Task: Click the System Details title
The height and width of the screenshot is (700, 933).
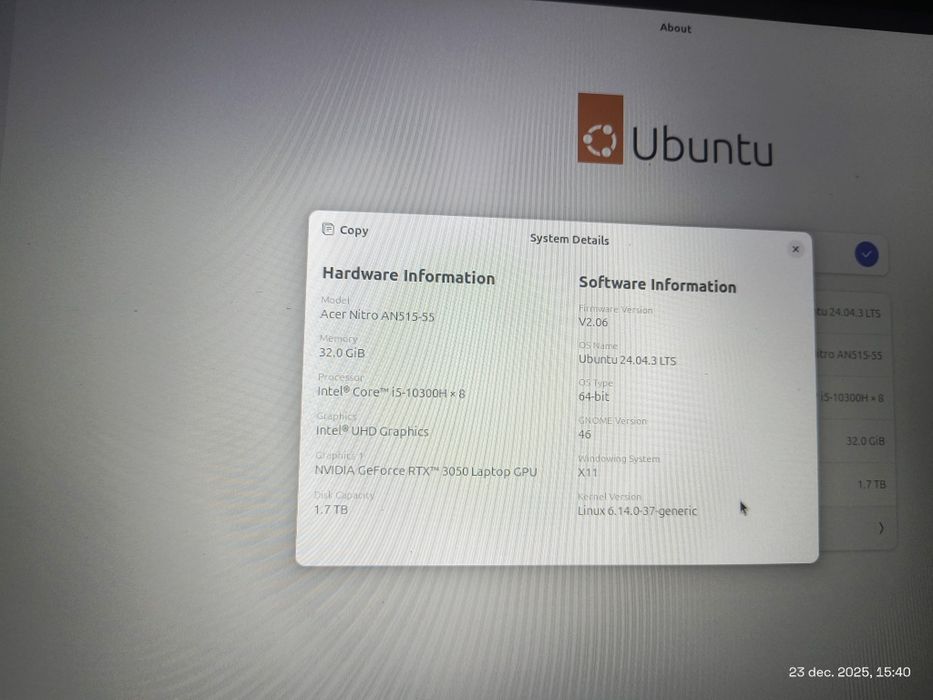Action: (x=569, y=239)
